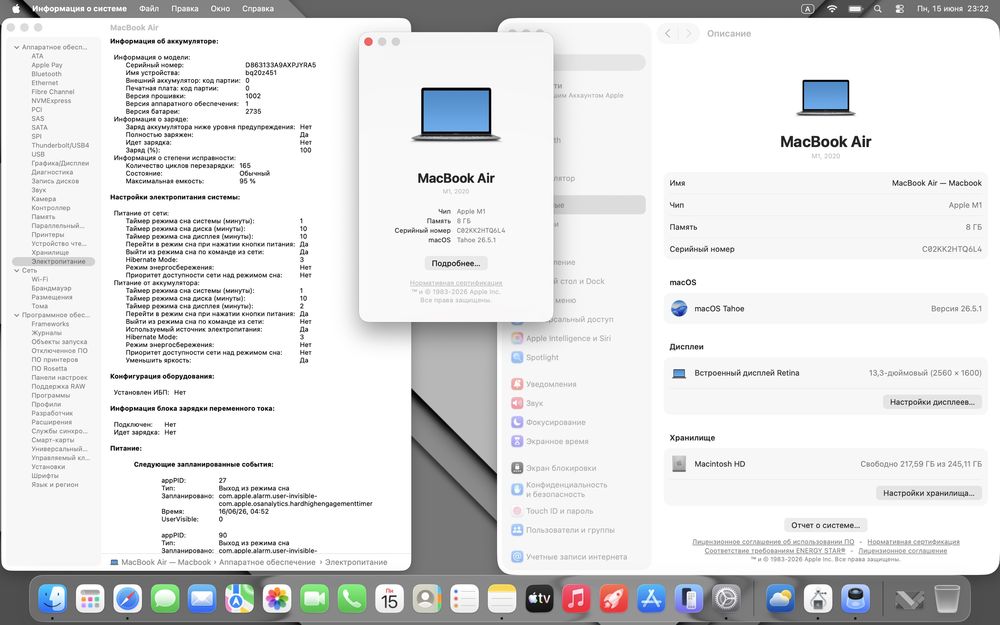Collapse Аппаратное обеспечение tree section
The width and height of the screenshot is (1000, 625).
tap(17, 47)
